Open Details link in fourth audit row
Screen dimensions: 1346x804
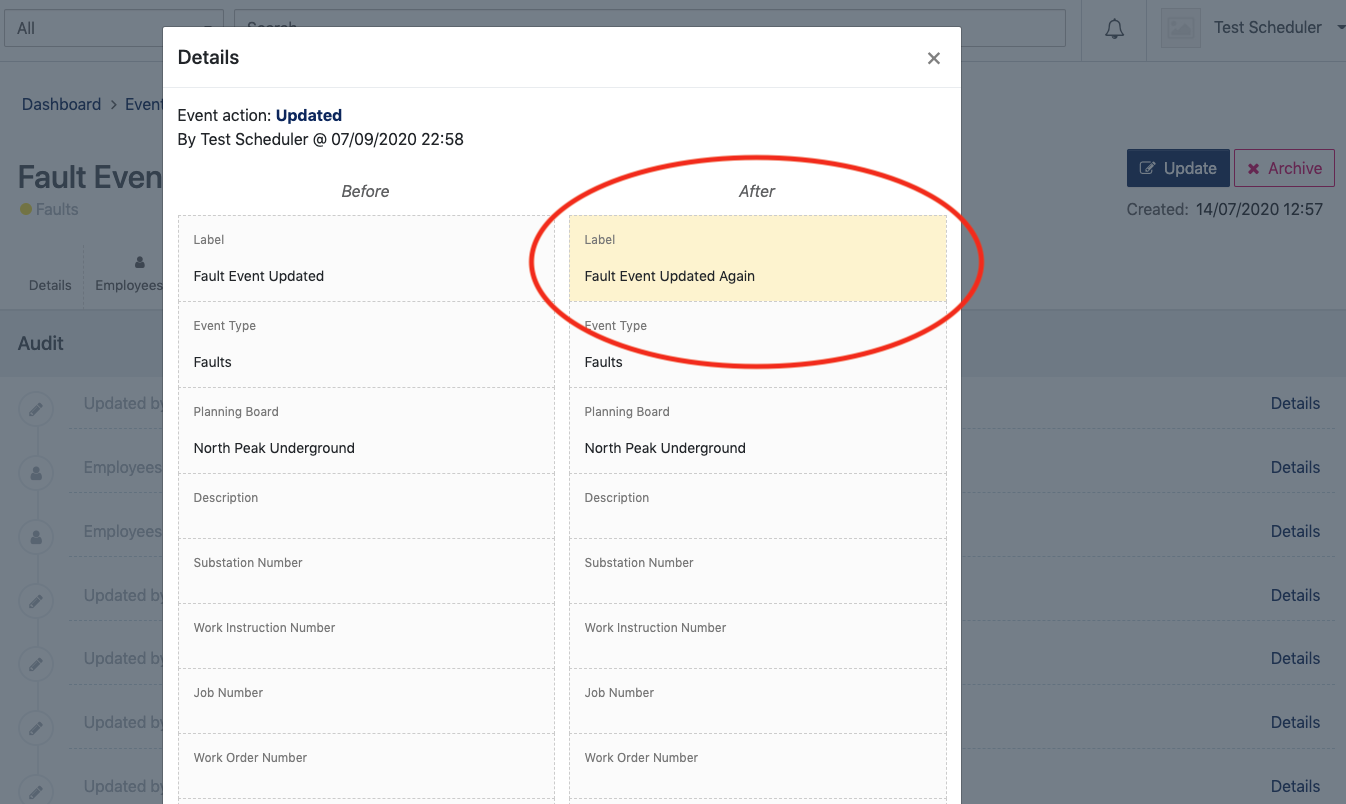1295,595
